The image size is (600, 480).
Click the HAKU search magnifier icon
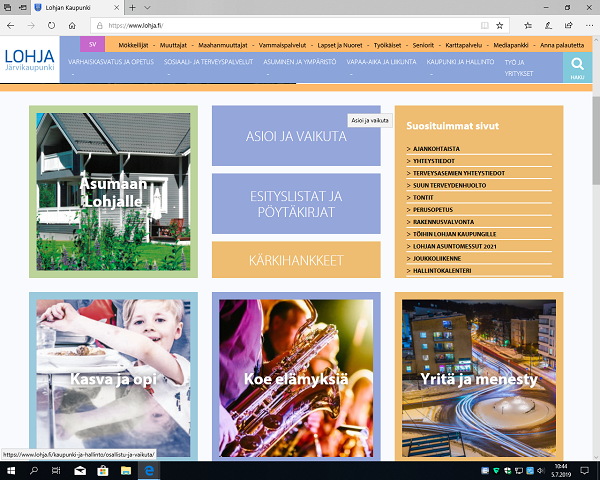(x=577, y=66)
